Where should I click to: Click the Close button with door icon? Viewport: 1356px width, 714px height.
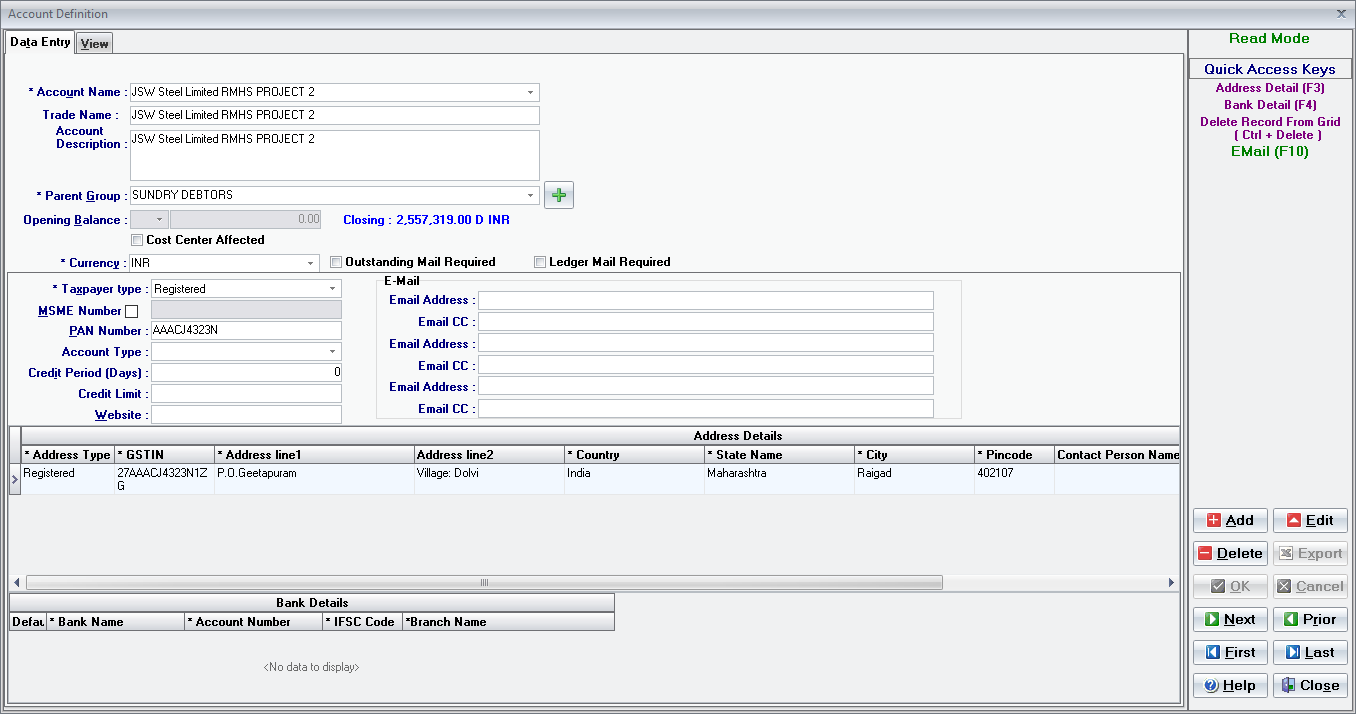1310,685
